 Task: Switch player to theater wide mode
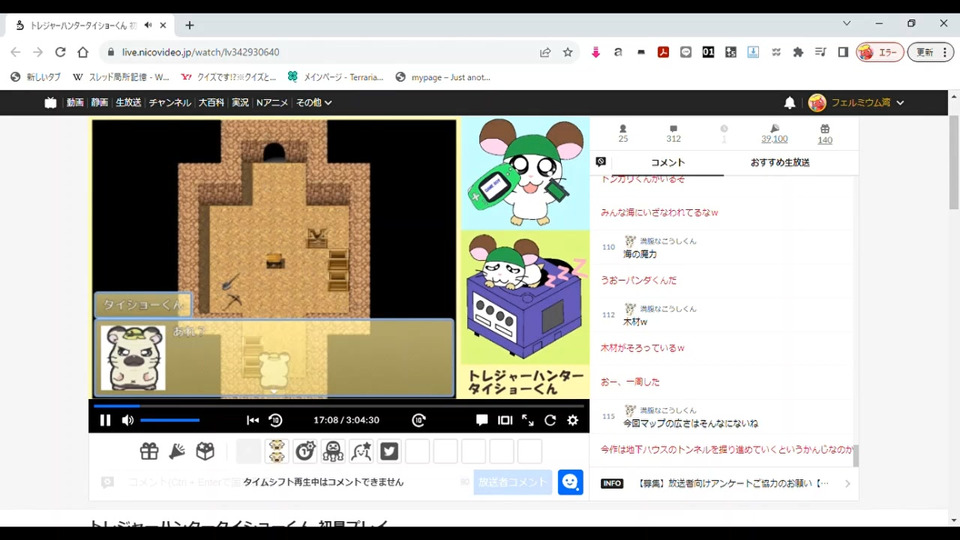(505, 420)
